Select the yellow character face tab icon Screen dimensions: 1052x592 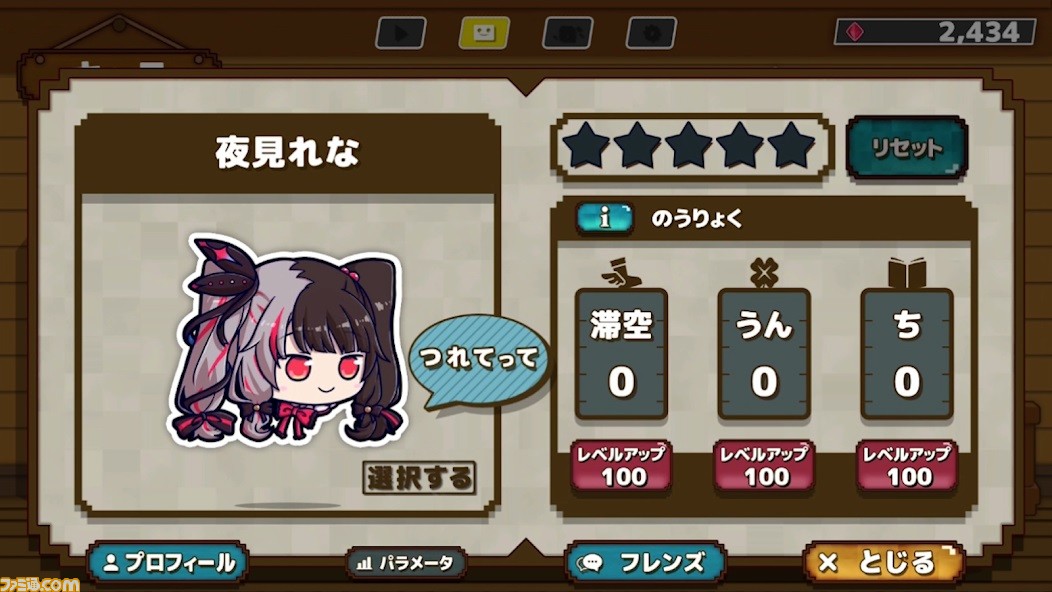[484, 33]
